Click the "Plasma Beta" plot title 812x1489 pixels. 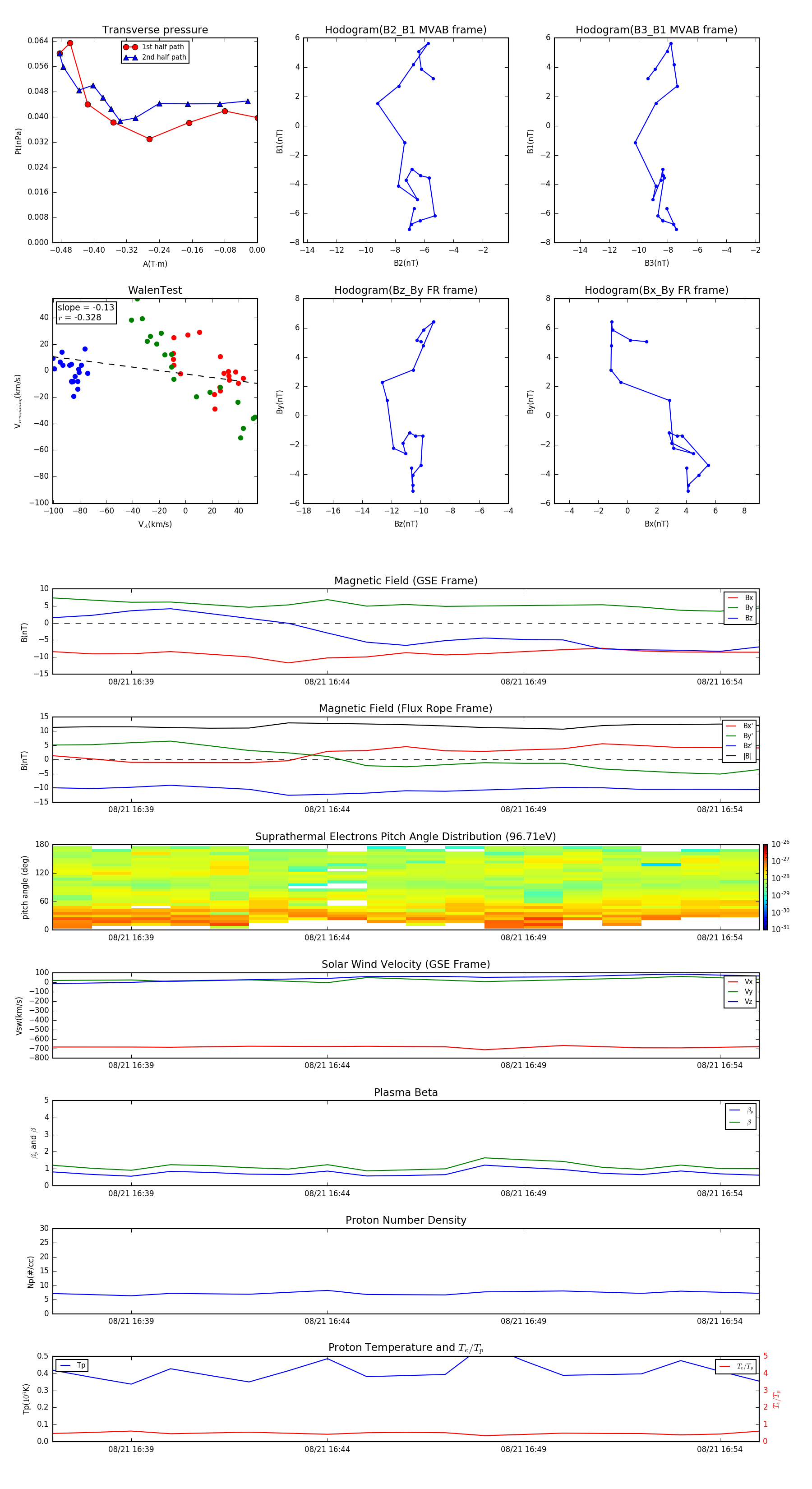point(406,1092)
